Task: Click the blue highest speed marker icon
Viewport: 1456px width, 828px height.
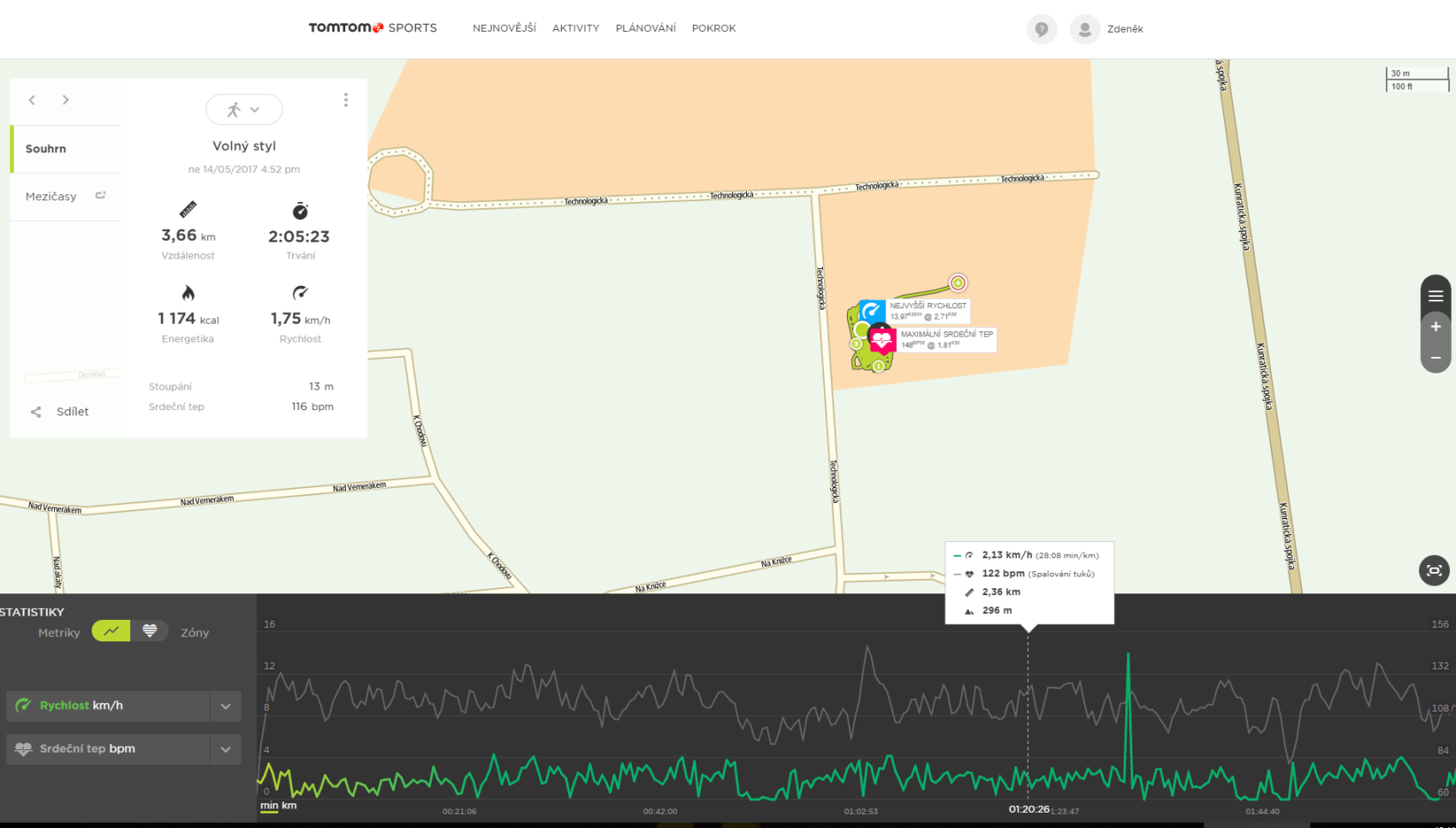Action: (x=872, y=311)
